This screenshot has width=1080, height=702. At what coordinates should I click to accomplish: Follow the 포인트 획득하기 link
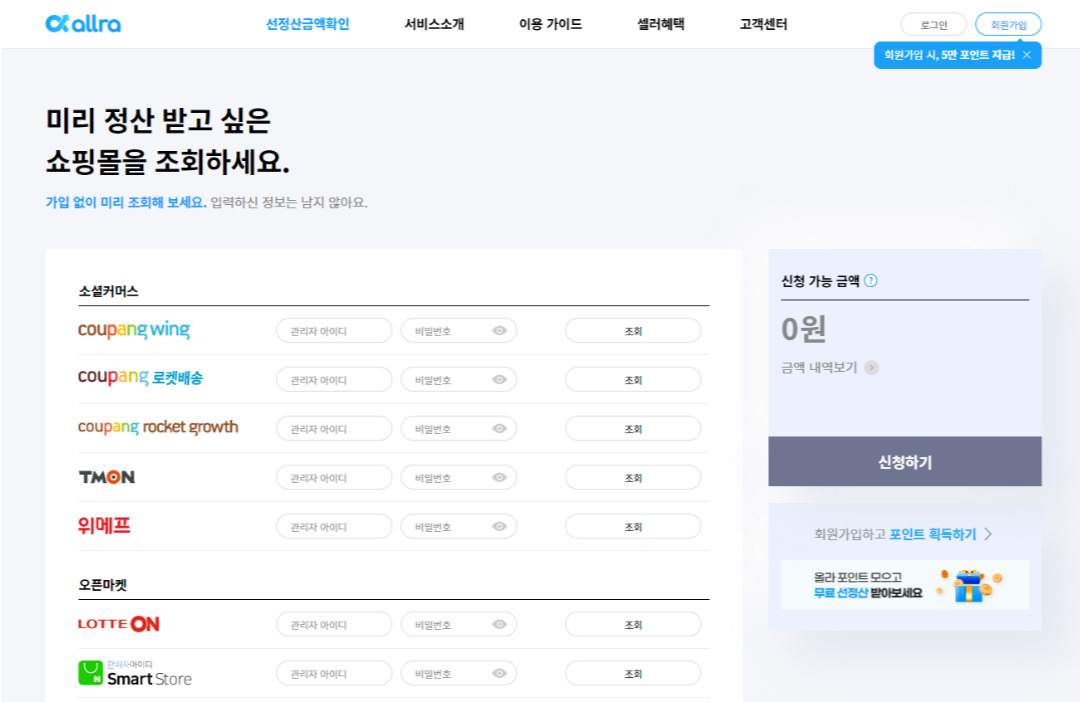pos(933,535)
